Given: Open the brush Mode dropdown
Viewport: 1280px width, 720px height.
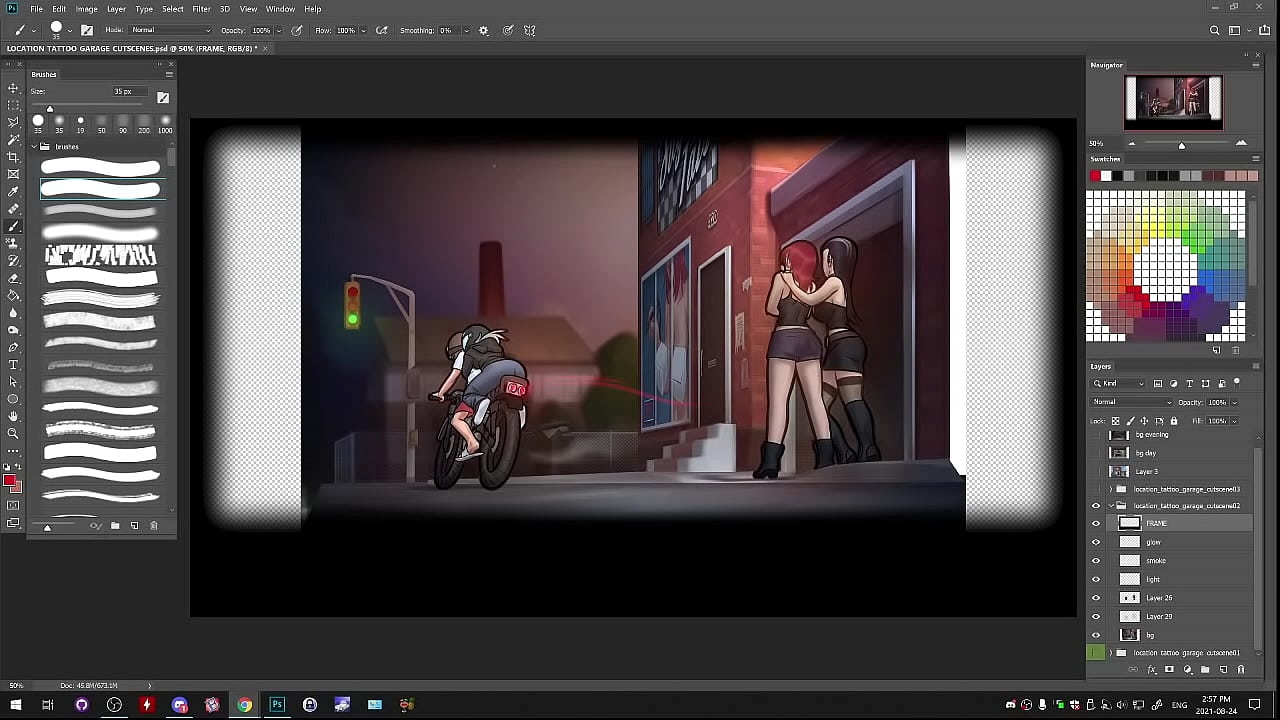Looking at the screenshot, I should [171, 31].
